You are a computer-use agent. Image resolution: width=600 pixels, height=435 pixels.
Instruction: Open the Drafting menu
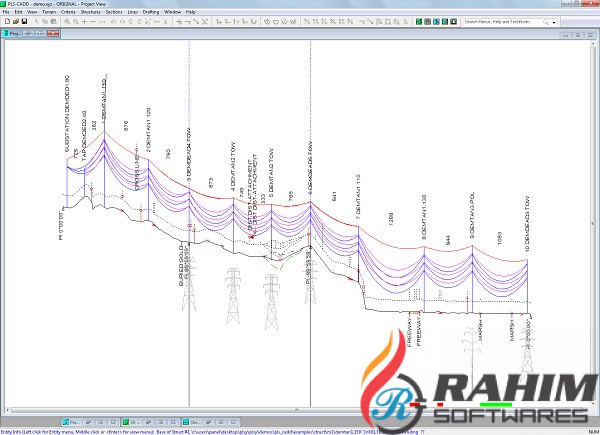pos(151,12)
